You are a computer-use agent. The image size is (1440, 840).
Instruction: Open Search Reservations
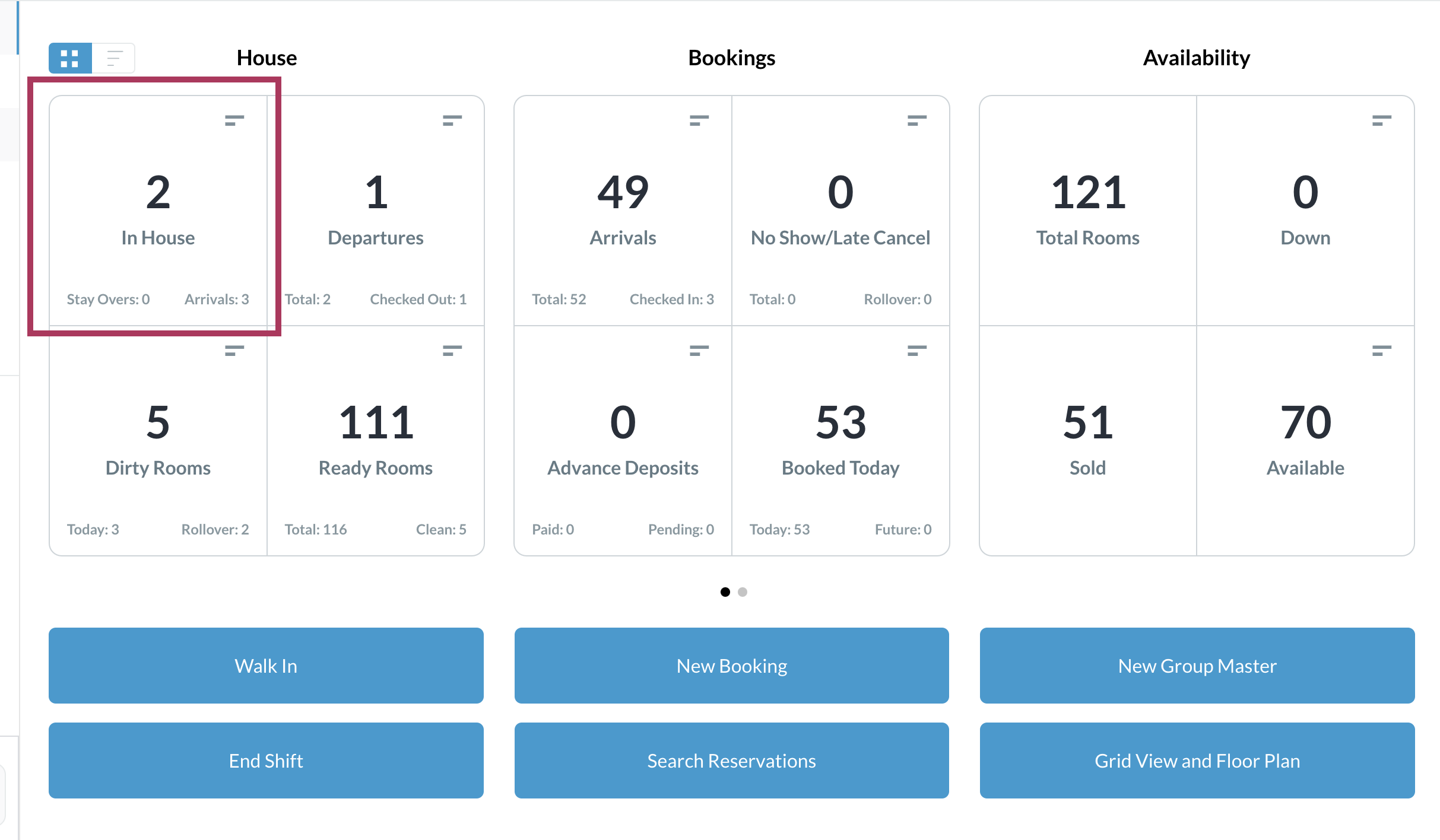tap(731, 761)
